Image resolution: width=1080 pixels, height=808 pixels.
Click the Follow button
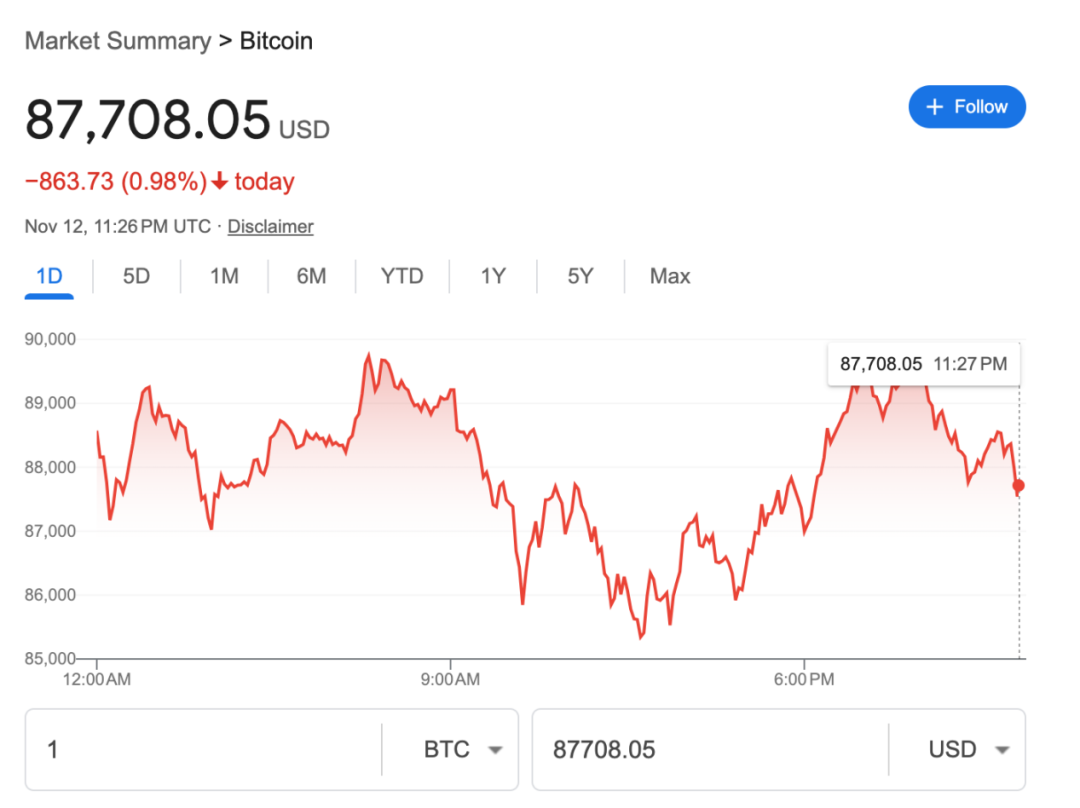[966, 107]
